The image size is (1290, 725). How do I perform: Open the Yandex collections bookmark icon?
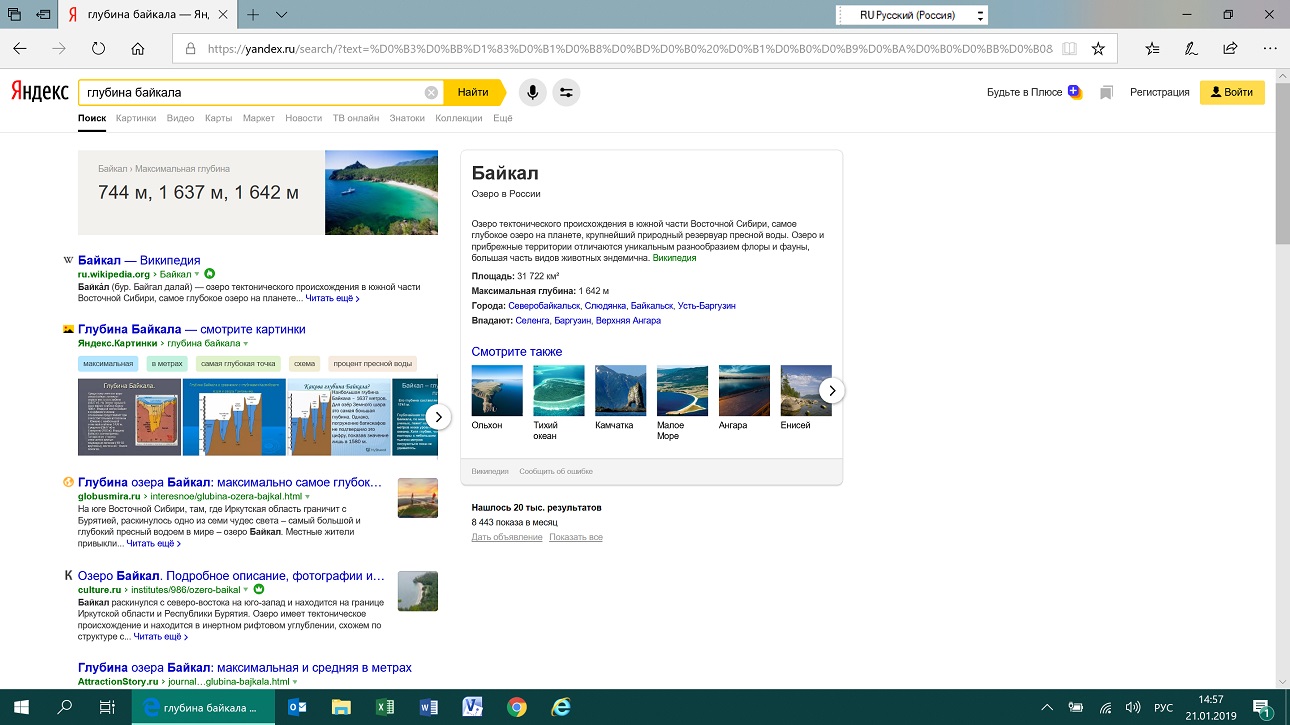1106,93
